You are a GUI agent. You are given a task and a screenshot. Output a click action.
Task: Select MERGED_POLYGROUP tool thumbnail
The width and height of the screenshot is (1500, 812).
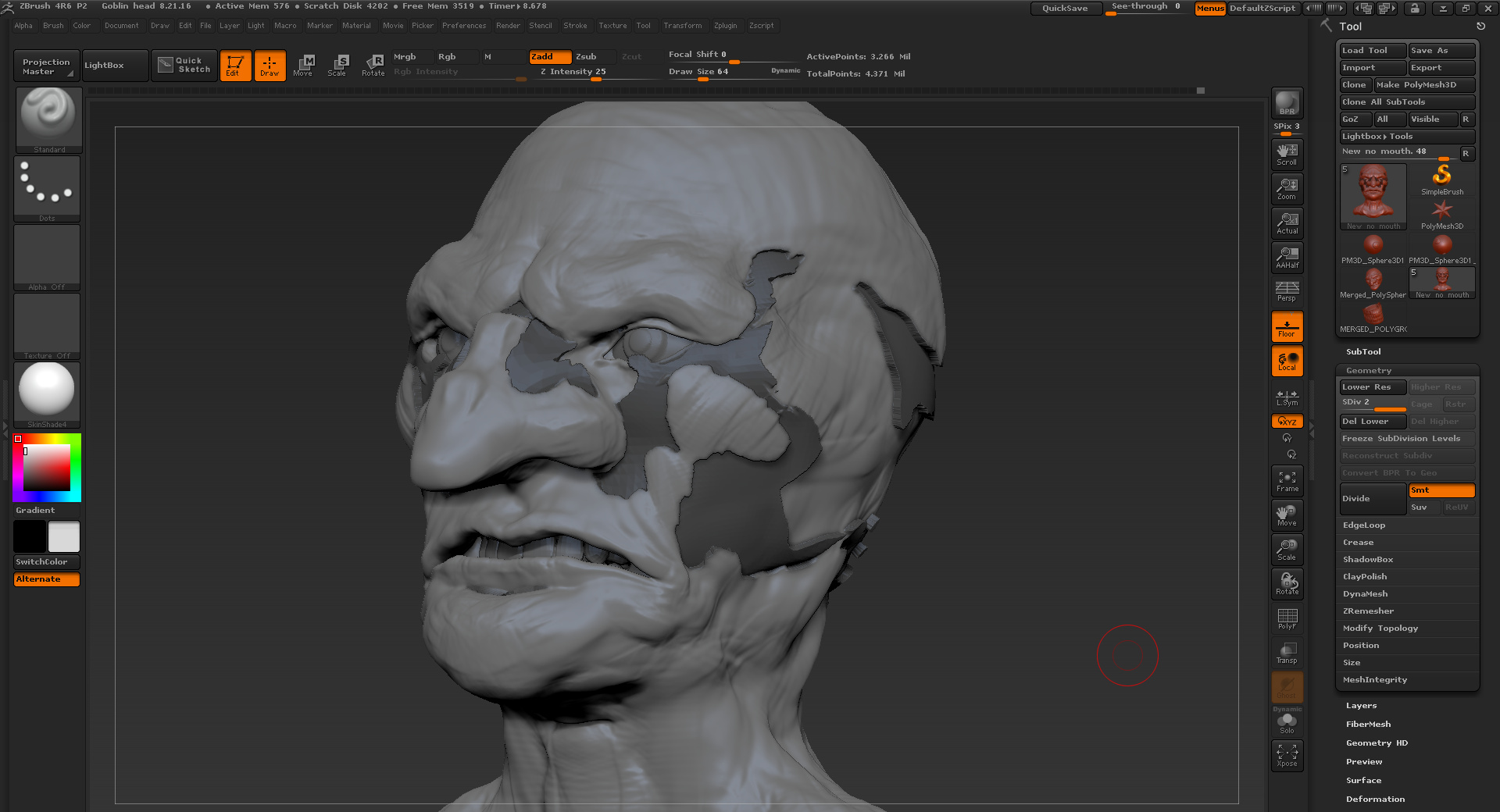pyautogui.click(x=1373, y=318)
